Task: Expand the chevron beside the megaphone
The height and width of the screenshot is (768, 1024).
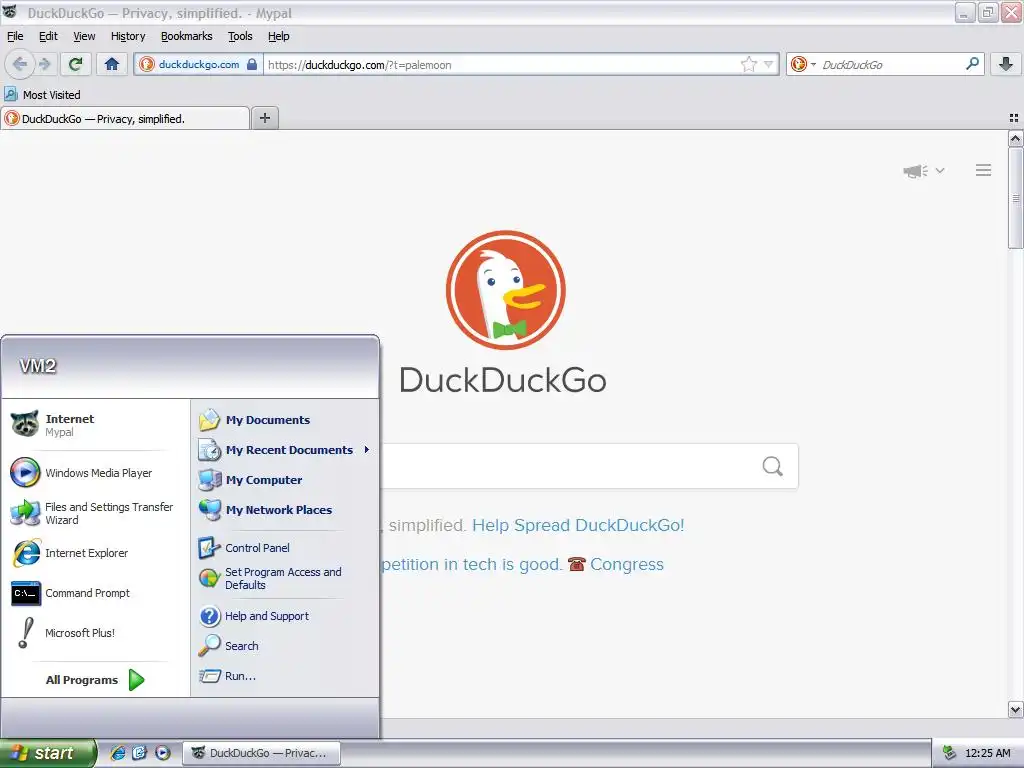Action: tap(940, 170)
